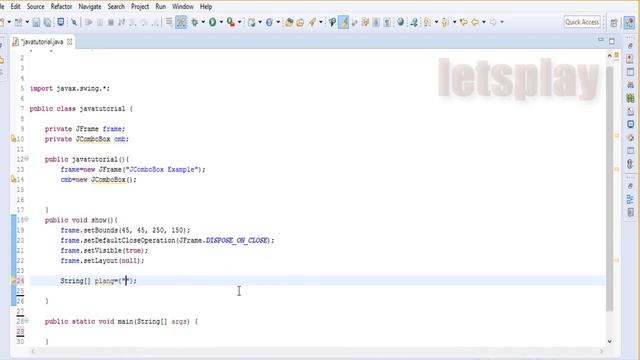Image resolution: width=640 pixels, height=360 pixels.
Task: Close the javatutorial.java tab
Action: 69,42
